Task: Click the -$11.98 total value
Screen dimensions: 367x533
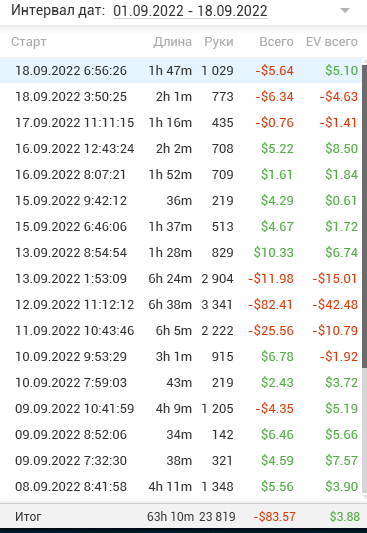Action: click(x=270, y=278)
